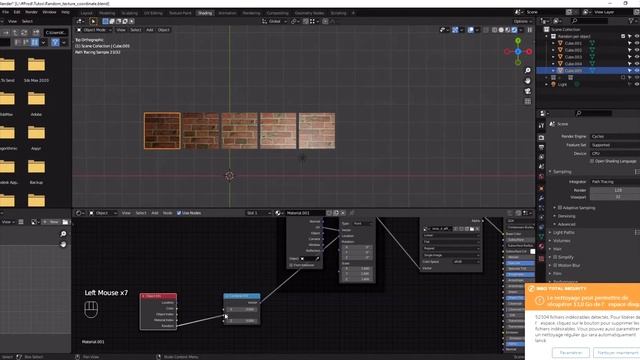The image size is (640, 360).
Task: Click the pan hand icon in the image editor
Action: pos(63,244)
